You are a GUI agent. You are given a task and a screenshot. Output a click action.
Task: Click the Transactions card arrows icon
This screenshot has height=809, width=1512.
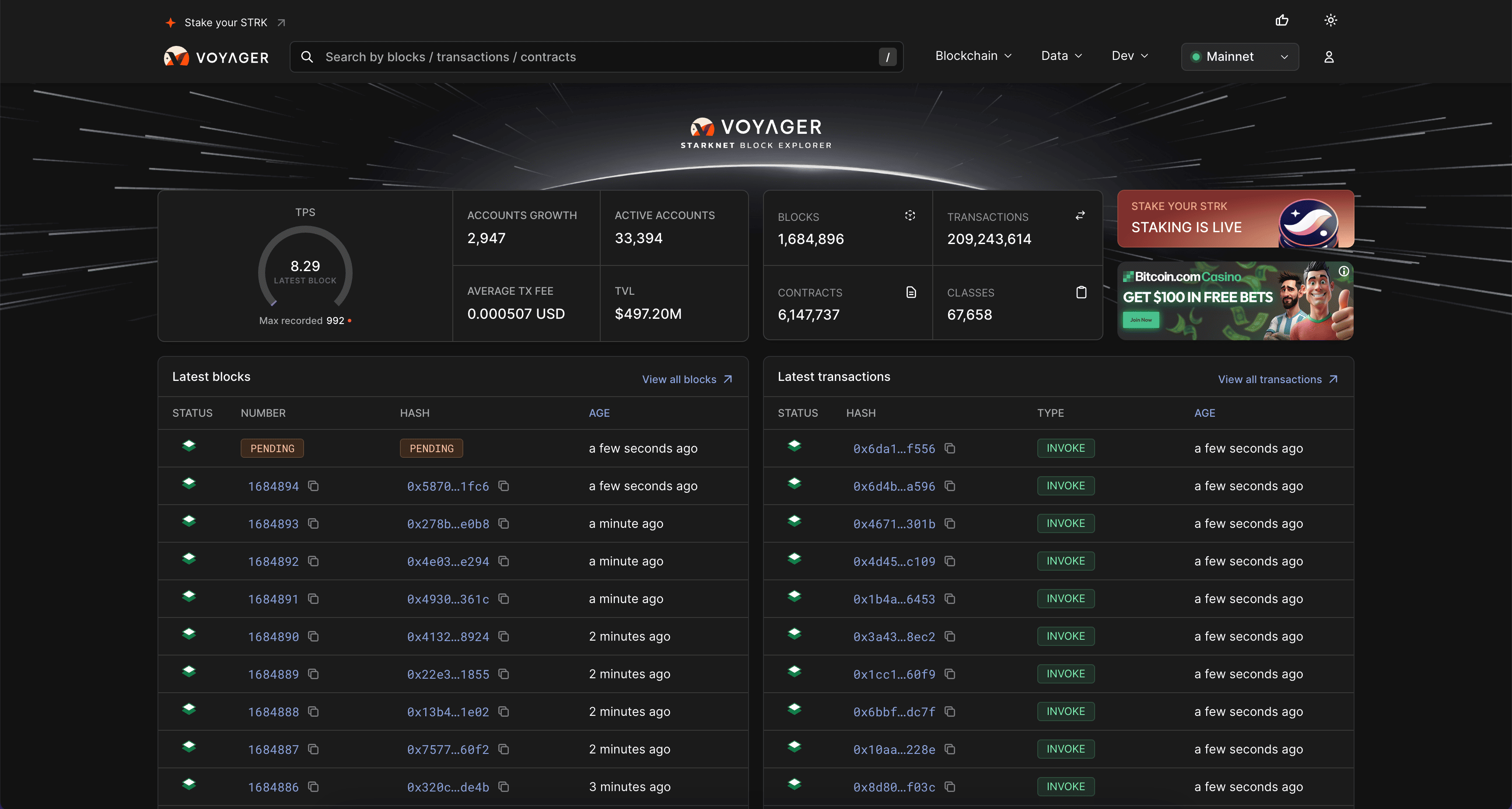(1080, 215)
